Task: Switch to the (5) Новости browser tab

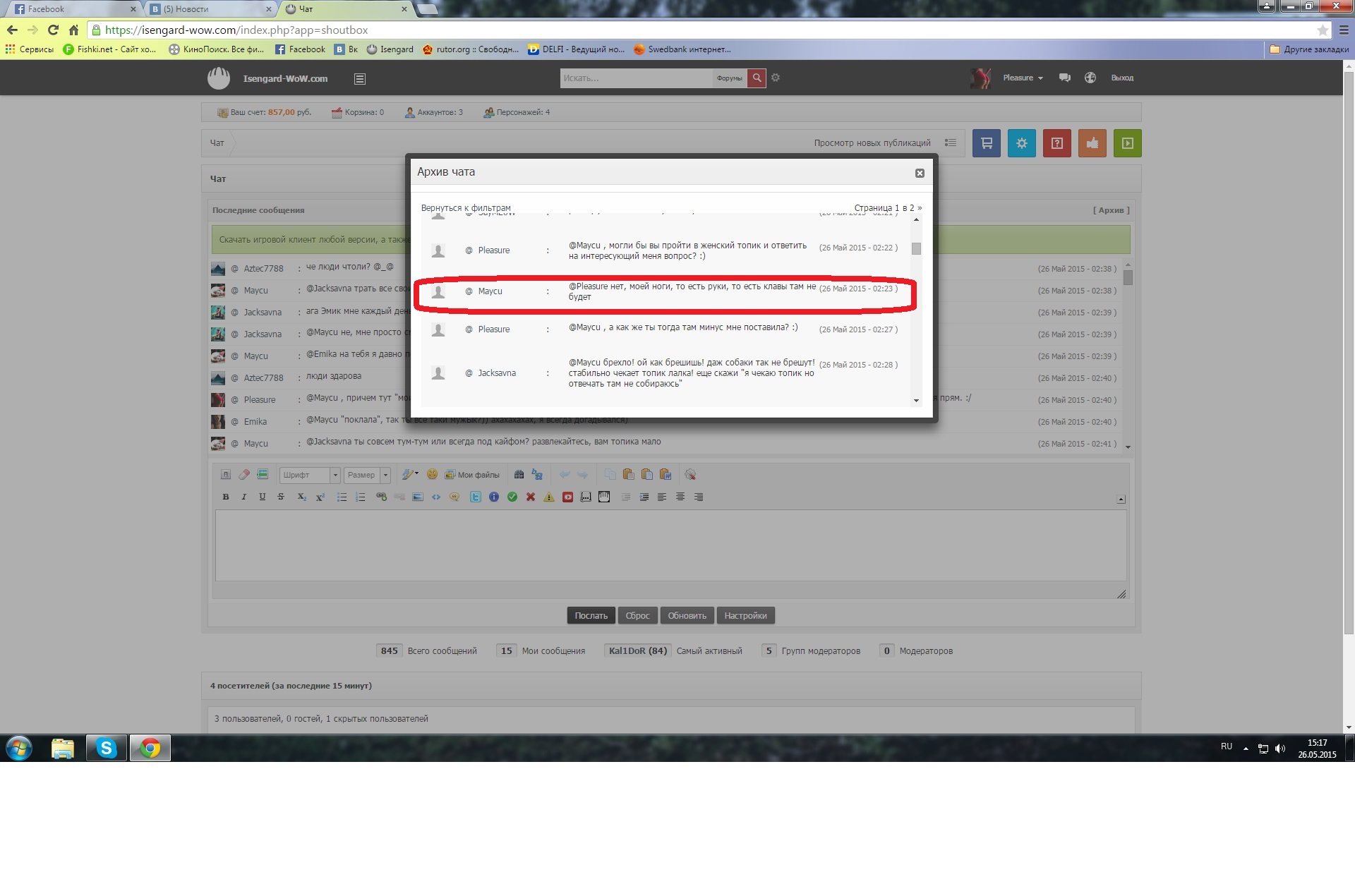Action: pyautogui.click(x=210, y=9)
